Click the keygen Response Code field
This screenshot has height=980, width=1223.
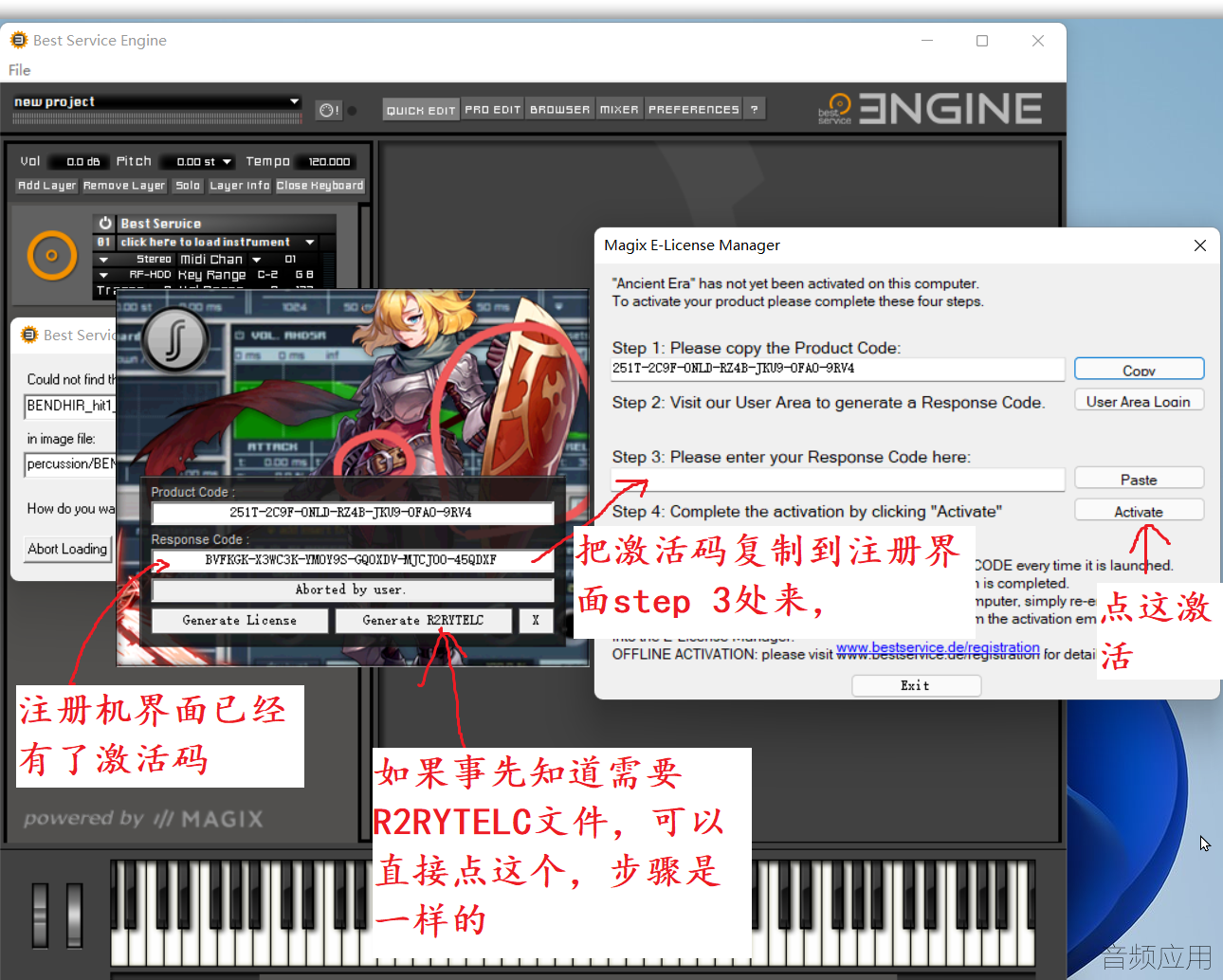pyautogui.click(x=353, y=560)
